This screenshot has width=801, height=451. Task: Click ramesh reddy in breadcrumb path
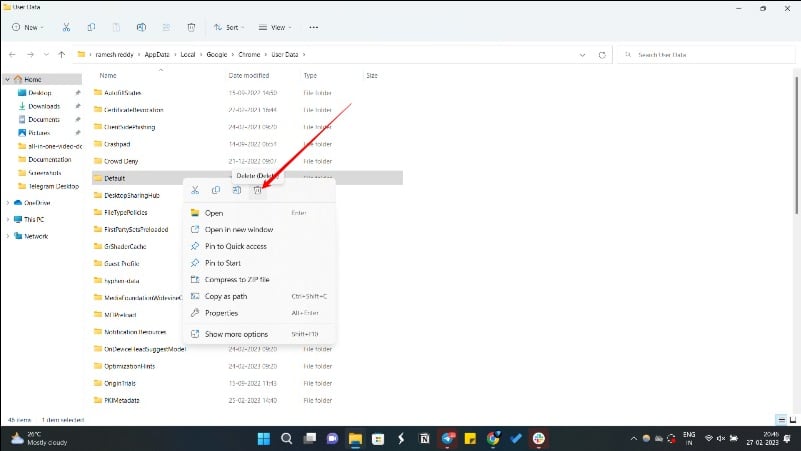coord(114,55)
